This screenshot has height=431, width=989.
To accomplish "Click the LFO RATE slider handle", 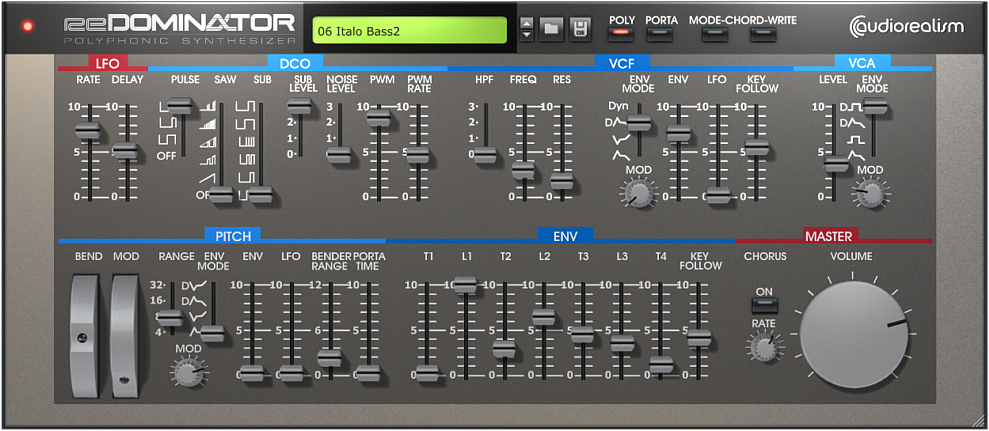I will [x=88, y=131].
